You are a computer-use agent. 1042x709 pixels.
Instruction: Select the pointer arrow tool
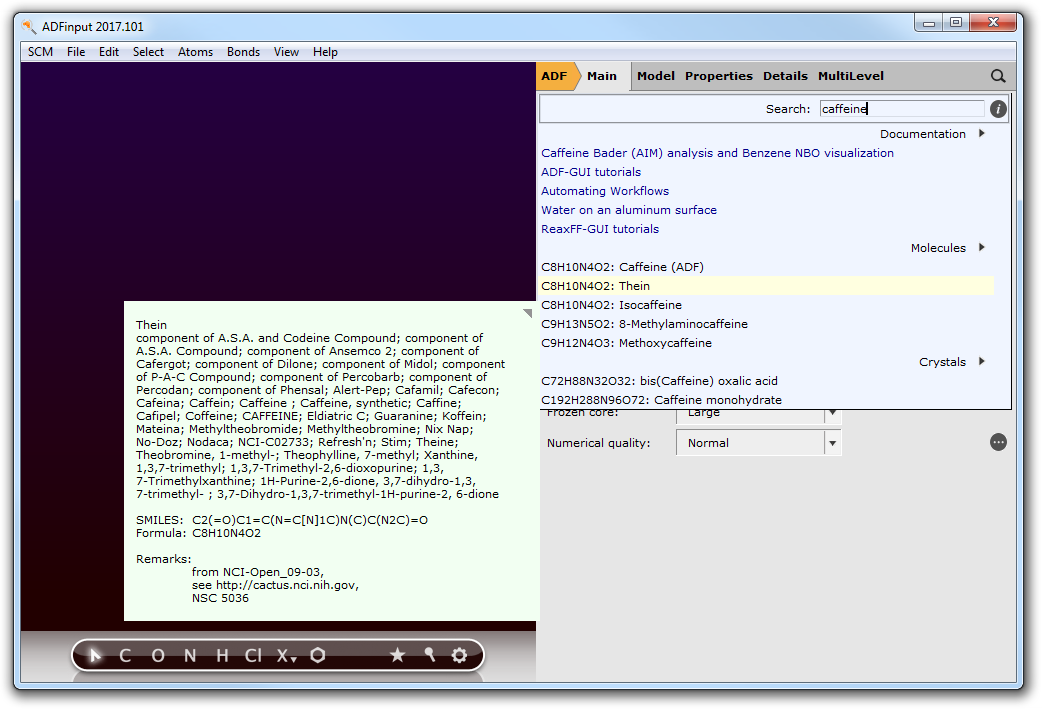point(95,656)
